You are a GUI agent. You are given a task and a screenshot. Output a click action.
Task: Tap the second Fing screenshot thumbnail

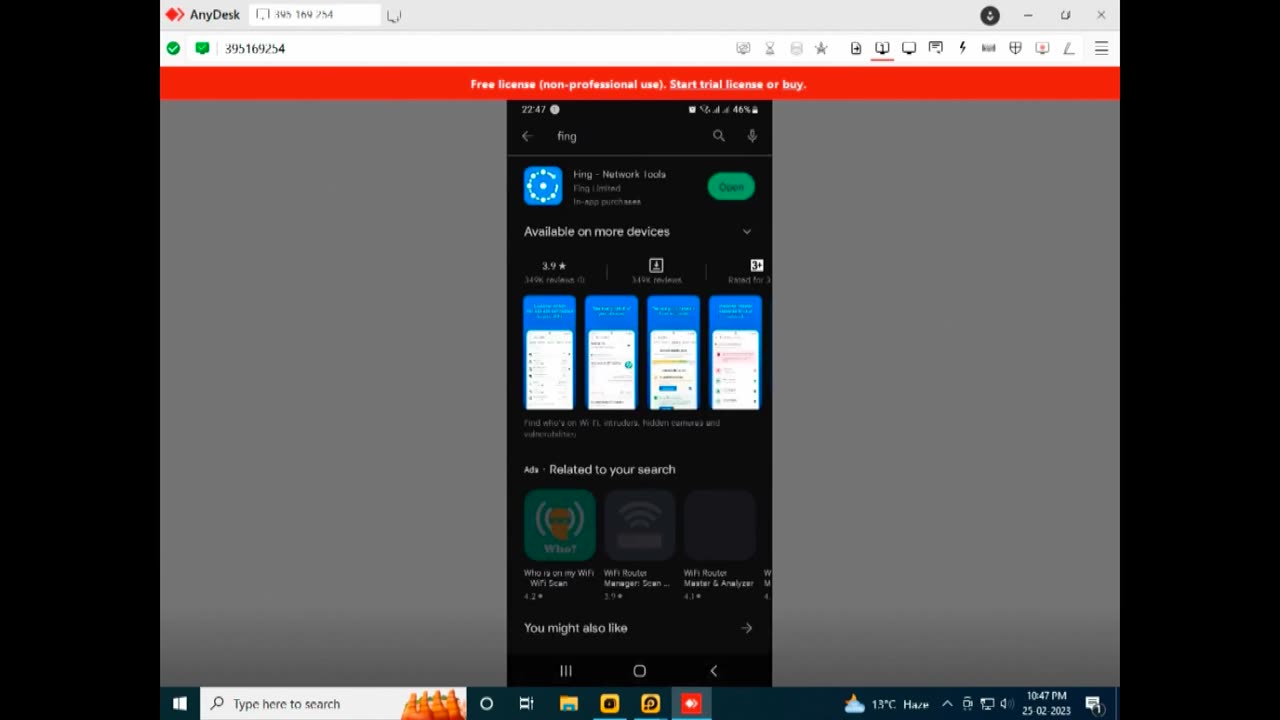[611, 352]
